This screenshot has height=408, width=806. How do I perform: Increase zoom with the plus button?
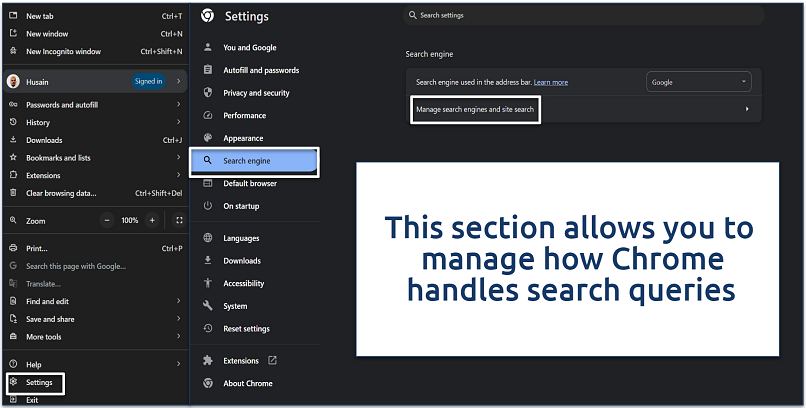[152, 220]
